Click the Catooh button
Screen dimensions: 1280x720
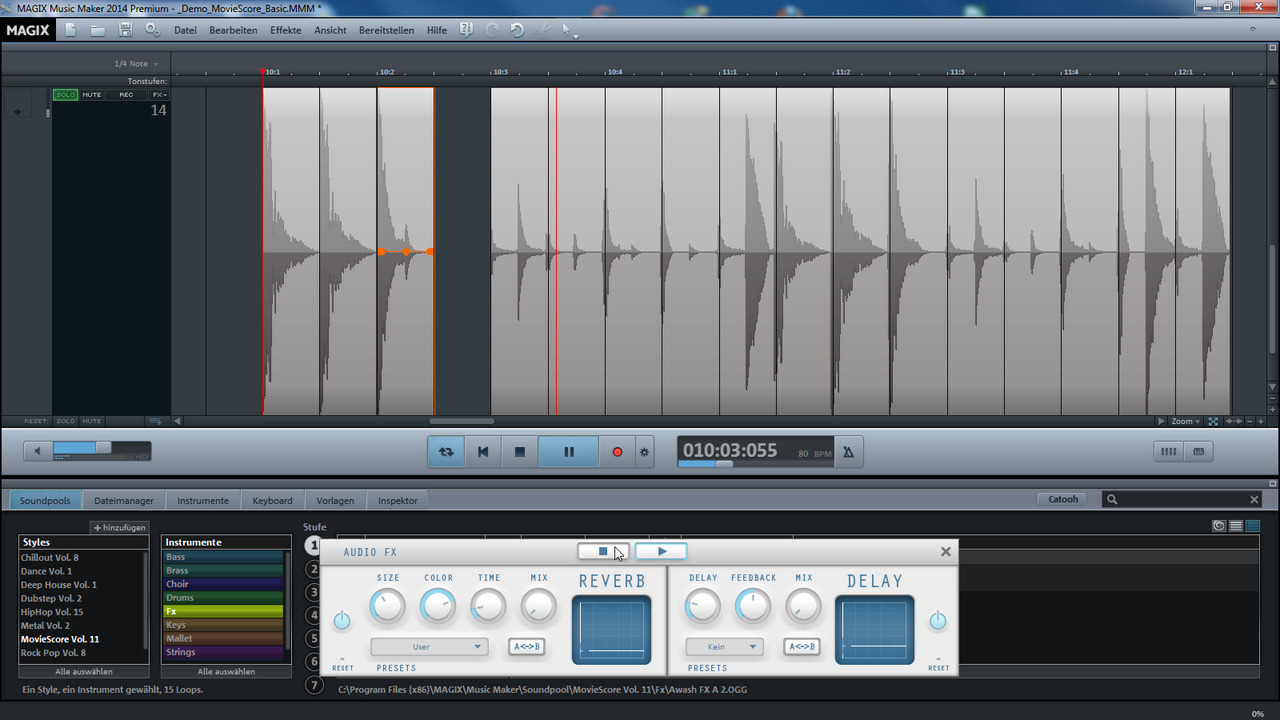[x=1064, y=499]
